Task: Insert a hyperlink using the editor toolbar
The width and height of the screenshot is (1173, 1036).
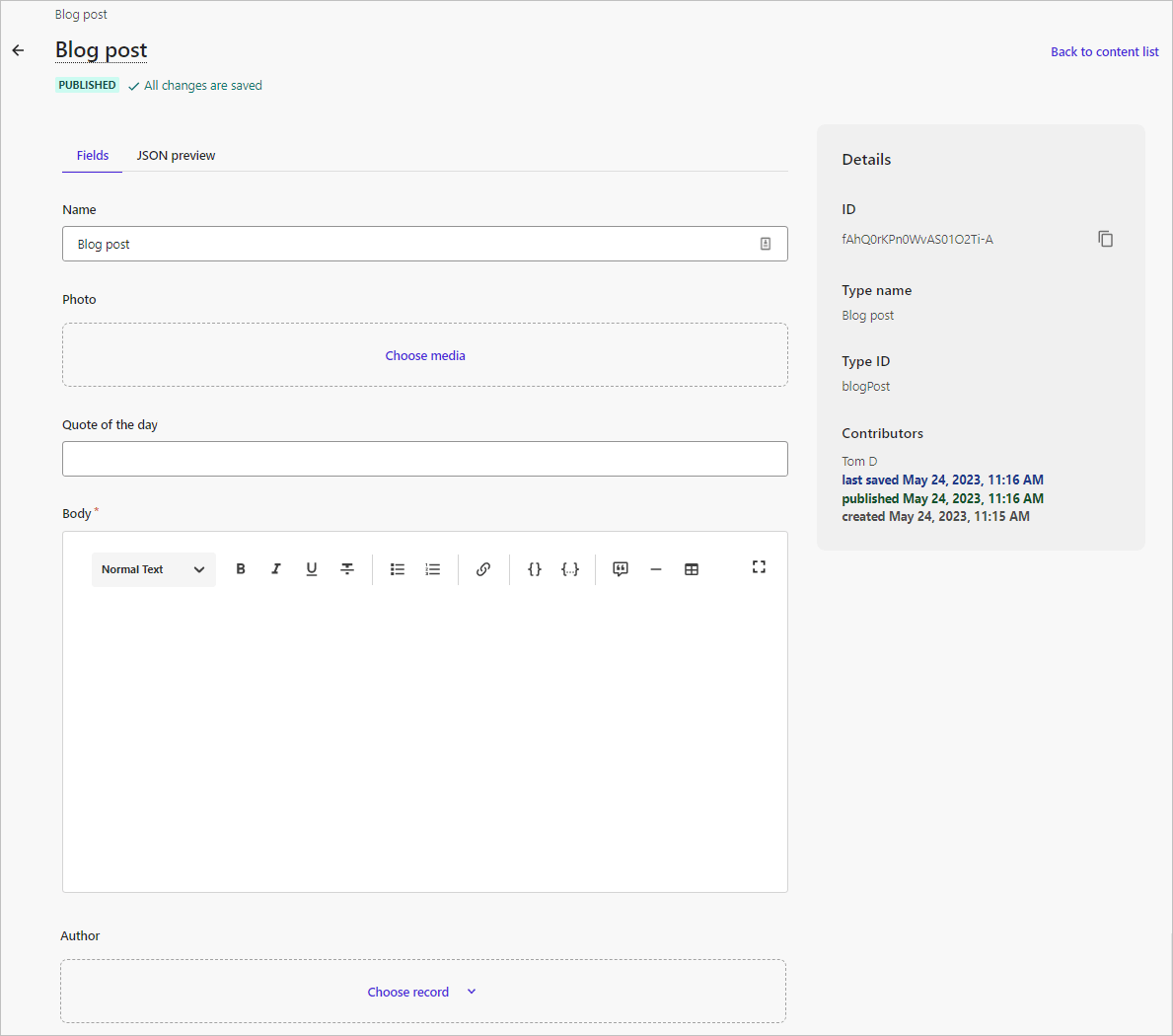Action: click(482, 568)
